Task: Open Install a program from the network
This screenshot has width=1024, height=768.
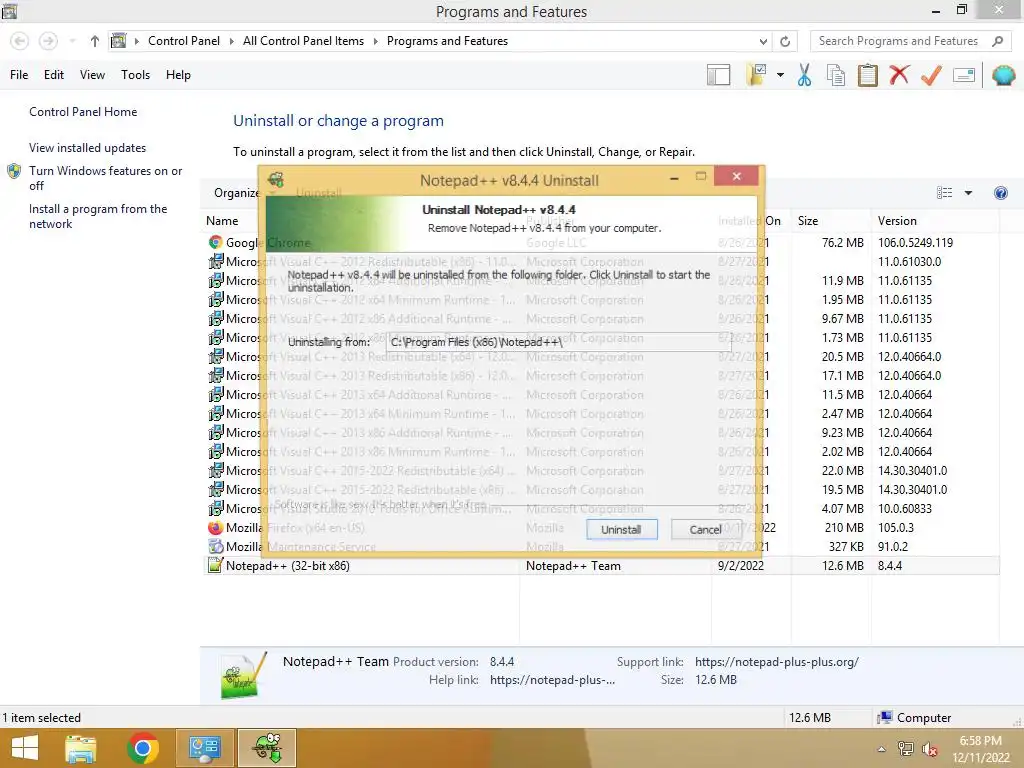Action: tap(98, 216)
